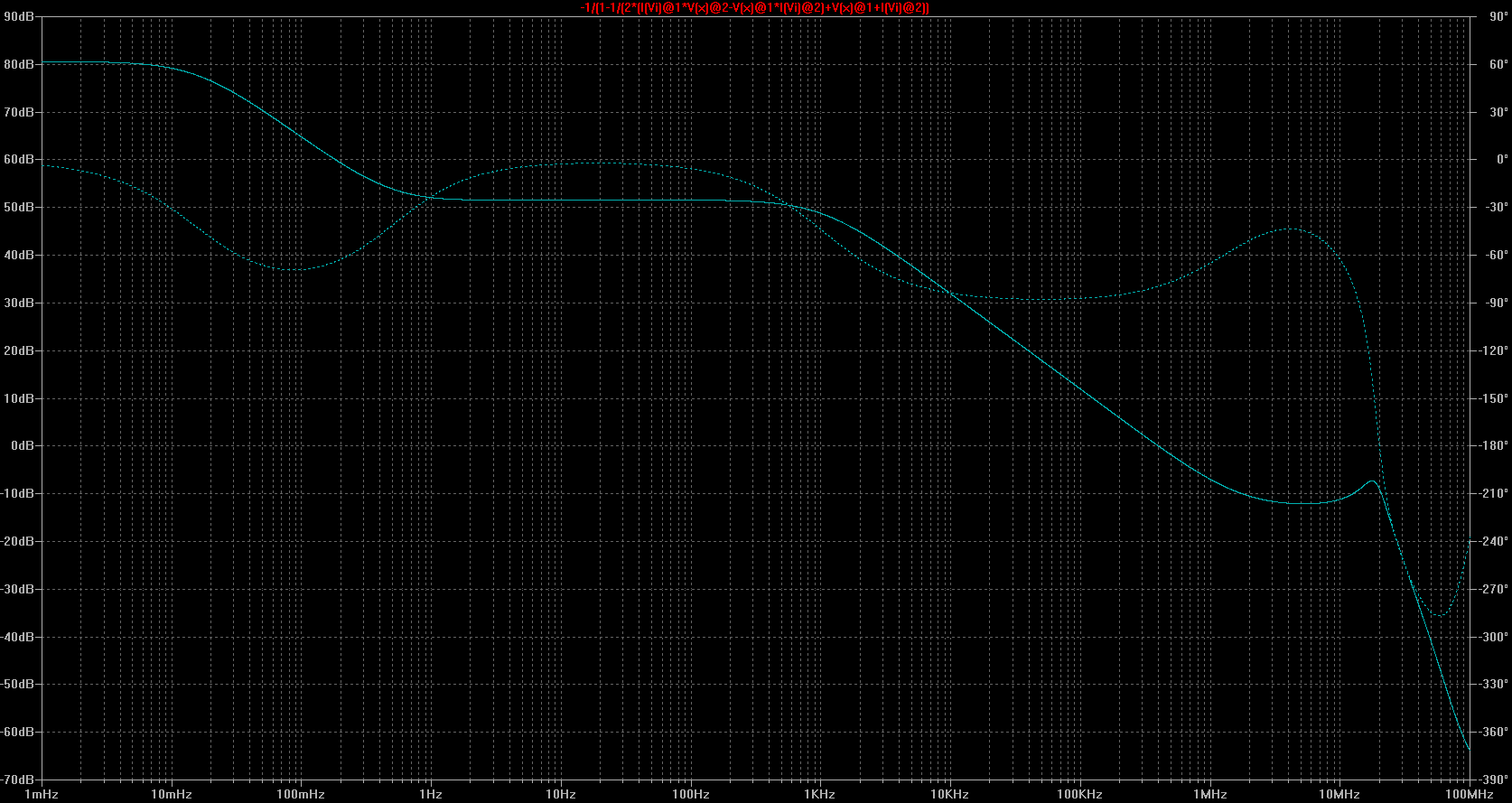Click the 60° phase axis label
The image size is (1512, 803).
click(x=1498, y=64)
